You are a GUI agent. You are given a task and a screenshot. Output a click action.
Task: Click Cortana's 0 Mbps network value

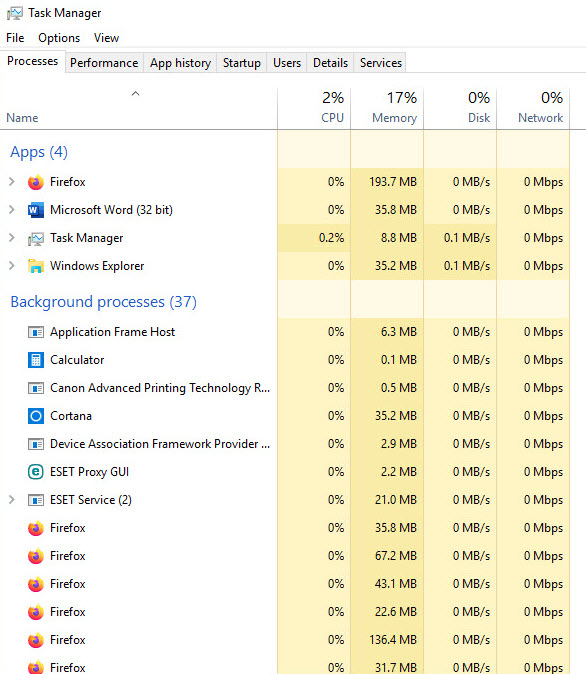coord(543,416)
